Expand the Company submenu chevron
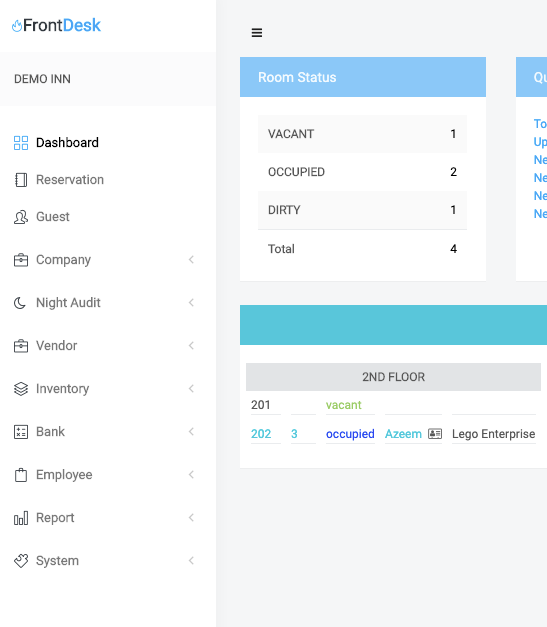The width and height of the screenshot is (547, 627). [x=192, y=260]
